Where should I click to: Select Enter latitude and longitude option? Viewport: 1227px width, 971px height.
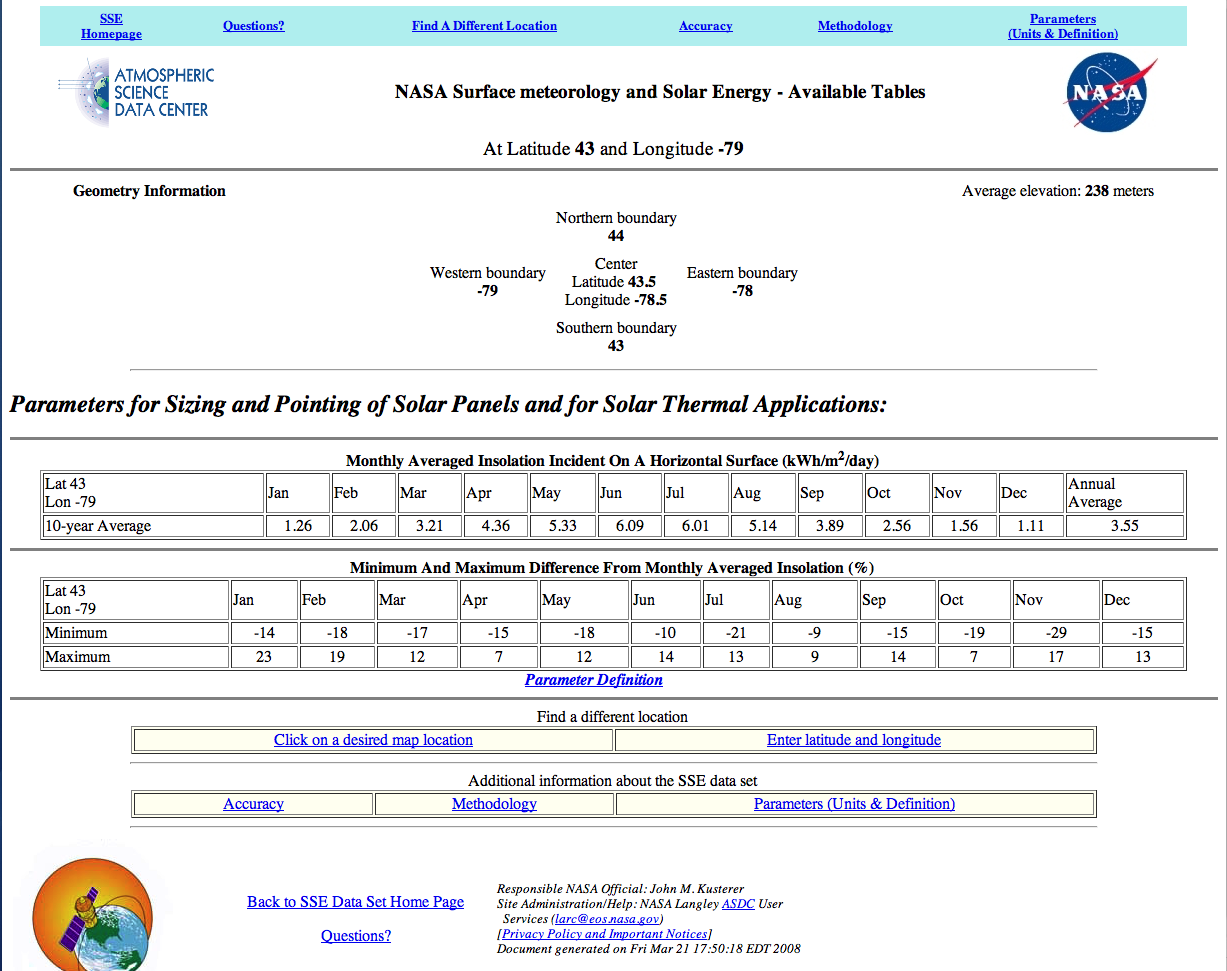pyautogui.click(x=854, y=739)
